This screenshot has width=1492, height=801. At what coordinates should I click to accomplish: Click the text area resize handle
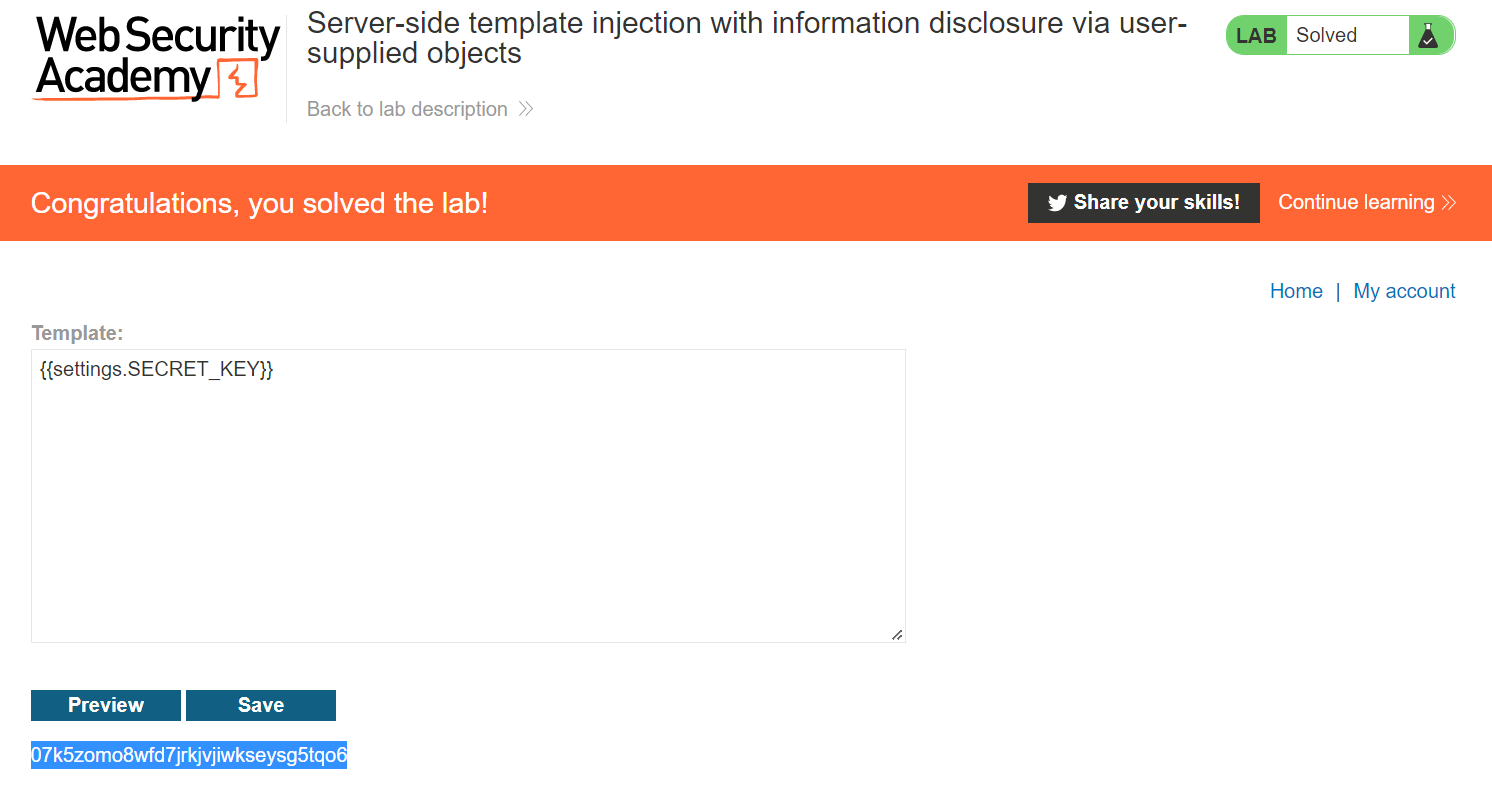[897, 634]
